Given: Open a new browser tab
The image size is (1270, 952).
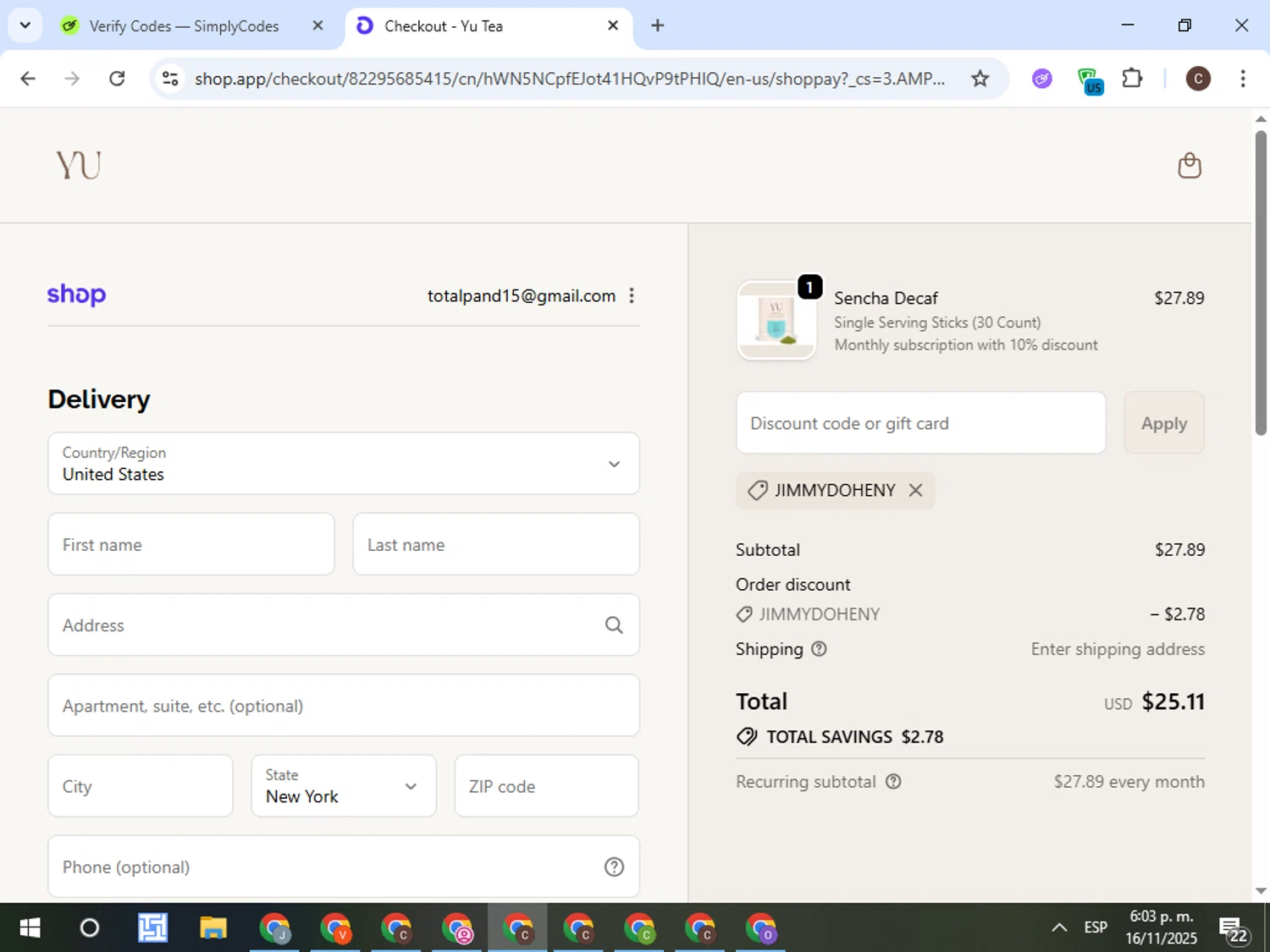Looking at the screenshot, I should pos(658,25).
